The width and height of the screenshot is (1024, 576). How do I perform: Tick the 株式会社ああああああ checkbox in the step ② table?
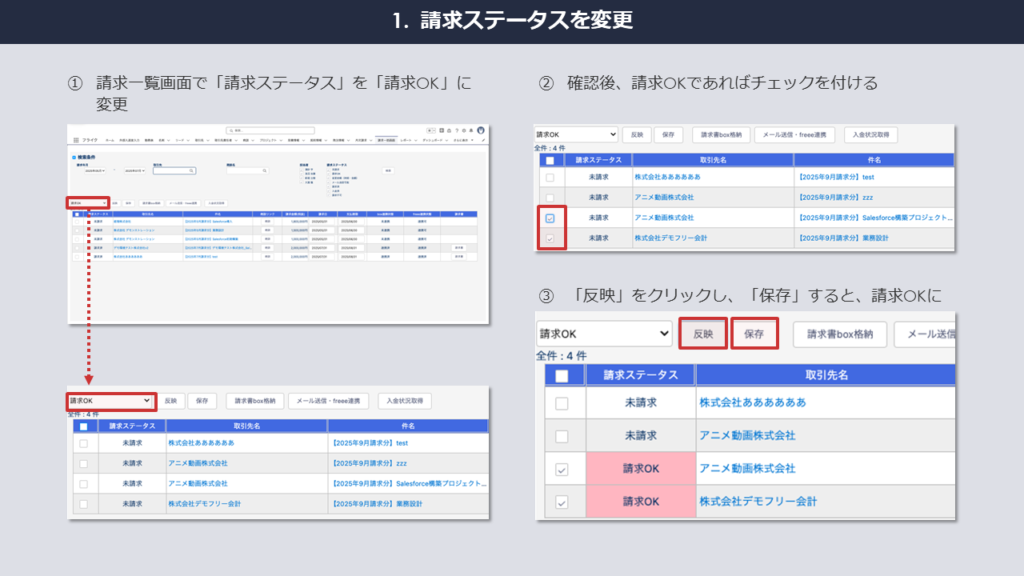(547, 176)
